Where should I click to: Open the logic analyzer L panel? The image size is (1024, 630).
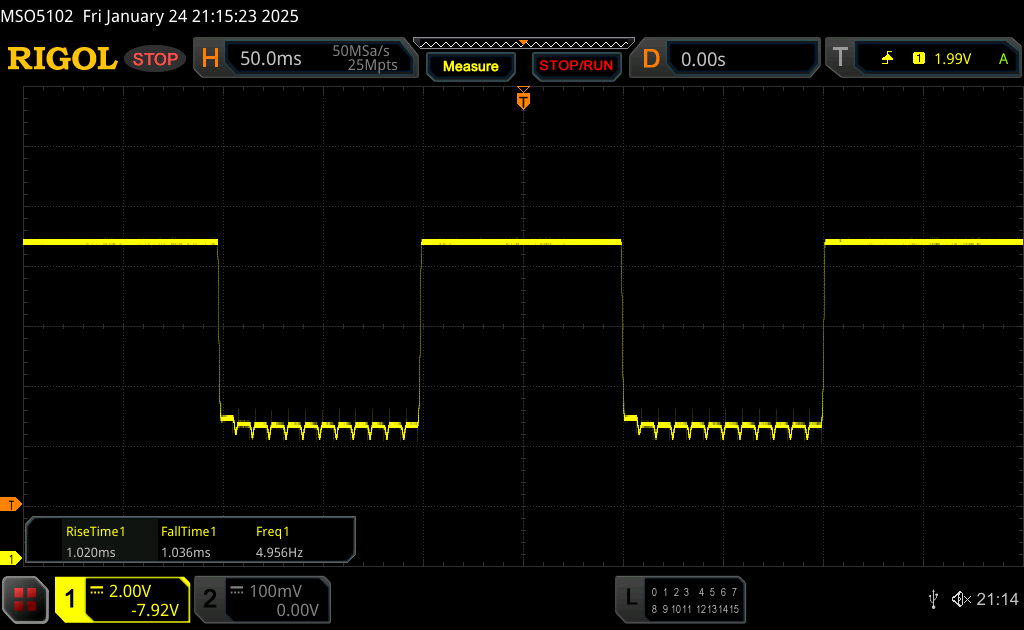[x=631, y=598]
